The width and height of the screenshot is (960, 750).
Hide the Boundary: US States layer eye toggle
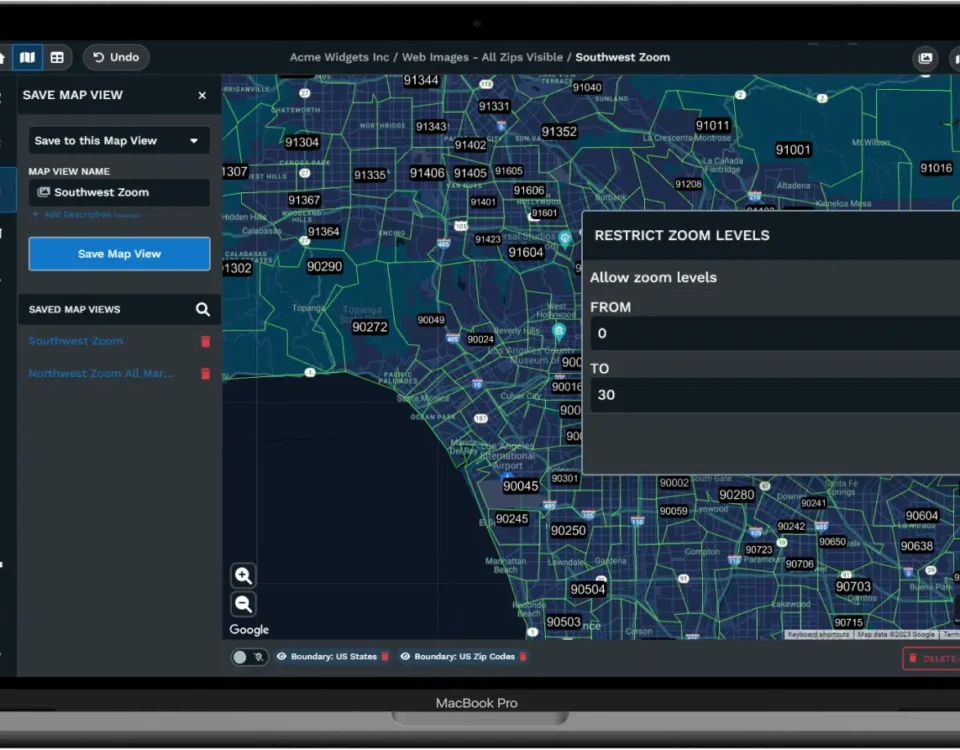click(283, 657)
